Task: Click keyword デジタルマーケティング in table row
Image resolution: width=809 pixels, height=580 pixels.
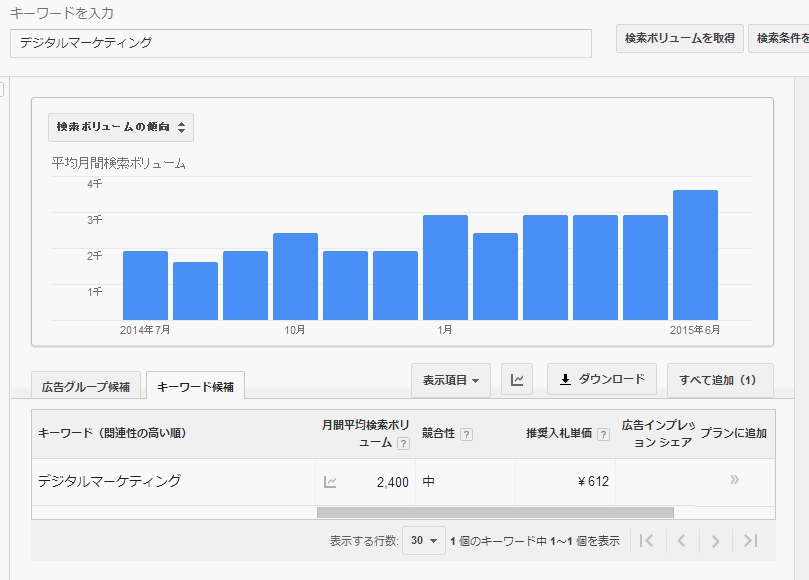Action: [109, 481]
